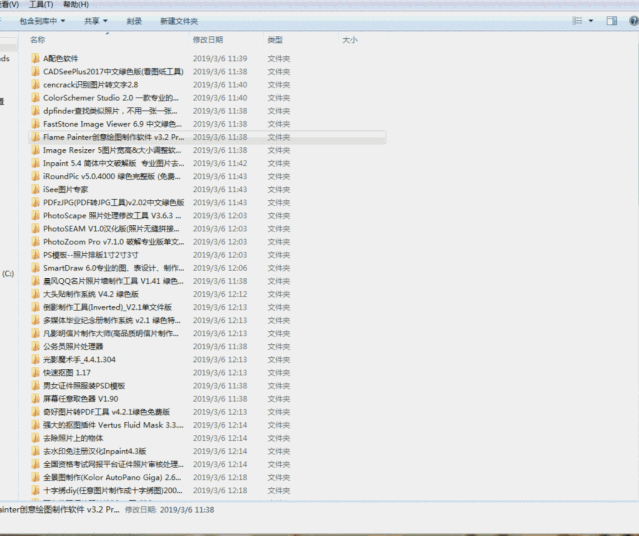The width and height of the screenshot is (639, 536).
Task: Sort by the 名称 column header
Action: click(x=37, y=40)
